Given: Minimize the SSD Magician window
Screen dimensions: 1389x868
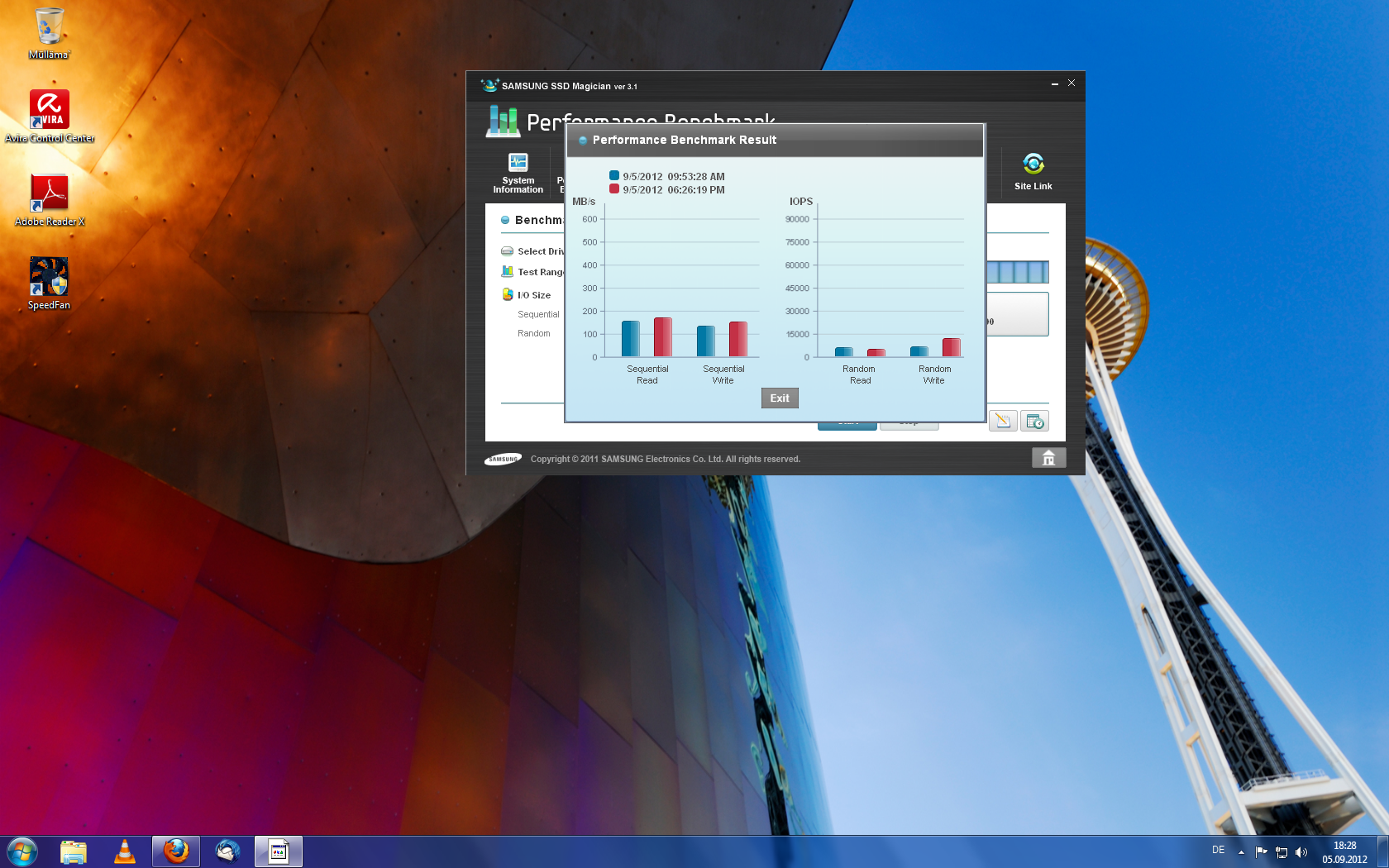Looking at the screenshot, I should 1054,83.
